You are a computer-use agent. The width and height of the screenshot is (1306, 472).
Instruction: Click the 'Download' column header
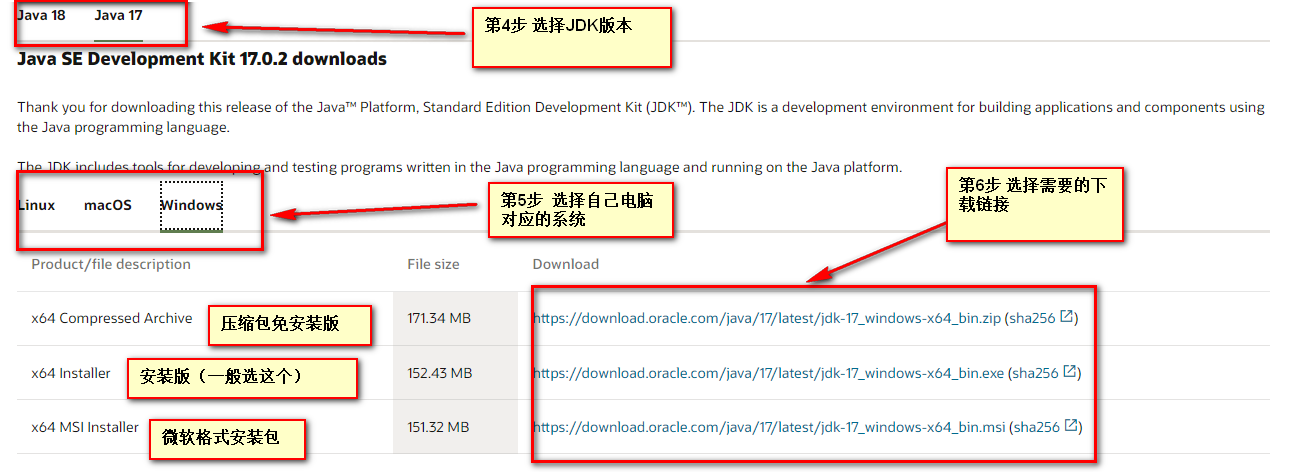pos(566,264)
